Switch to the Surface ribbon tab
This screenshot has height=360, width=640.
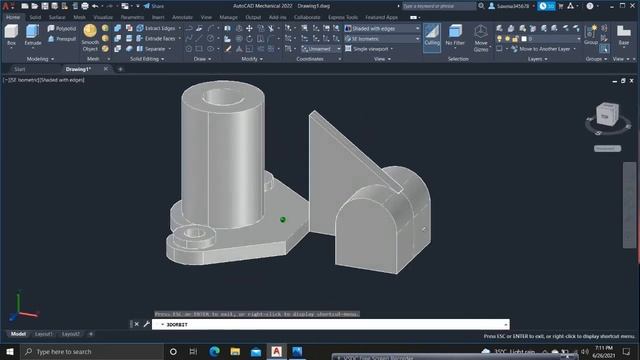(x=57, y=17)
